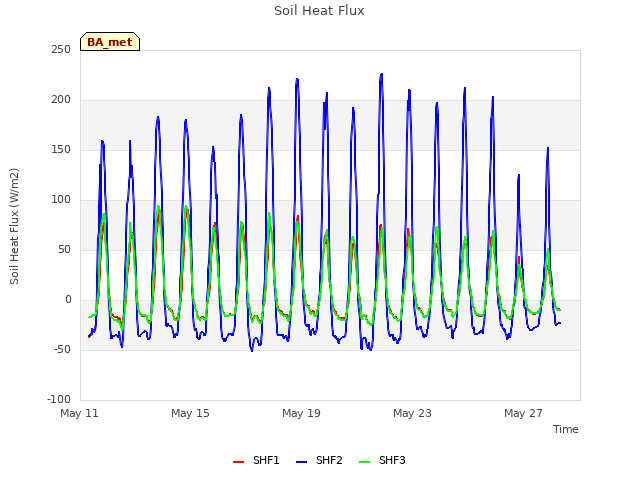Click the 150 y-axis tick label
640x480 pixels.
point(61,150)
